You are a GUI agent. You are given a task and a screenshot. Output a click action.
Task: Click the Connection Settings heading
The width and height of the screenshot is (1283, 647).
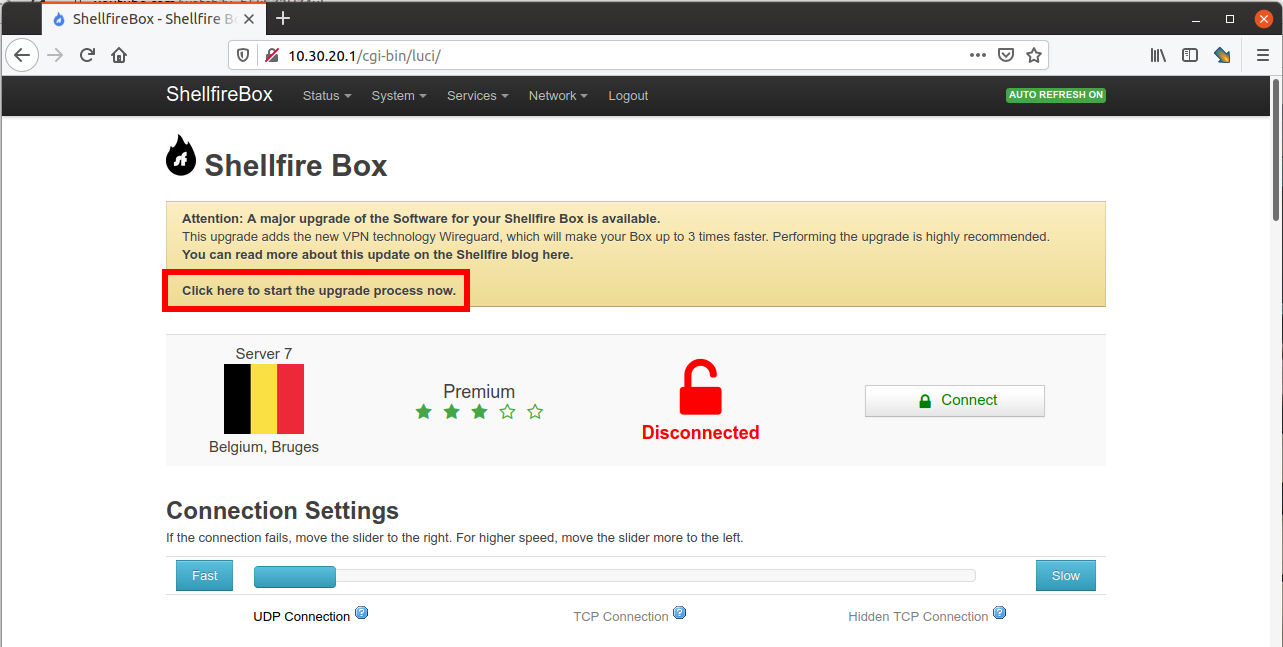coord(282,511)
